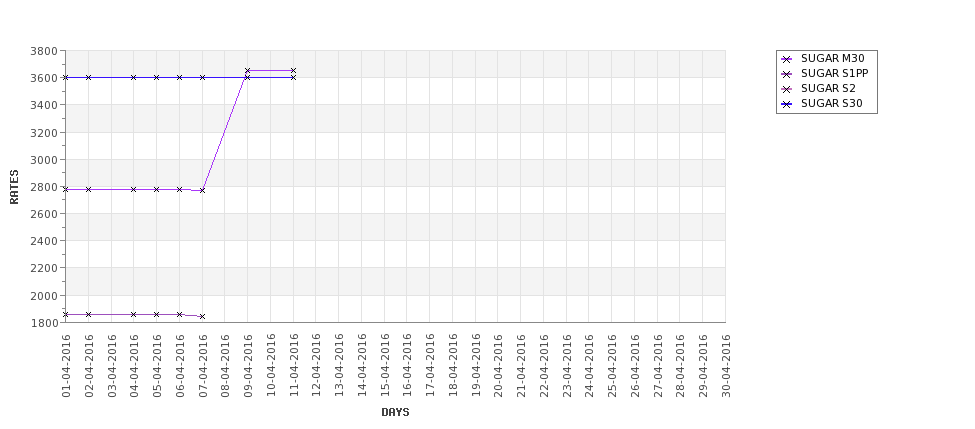Click the 15-04-2016 date label
The height and width of the screenshot is (429, 975).
point(385,366)
